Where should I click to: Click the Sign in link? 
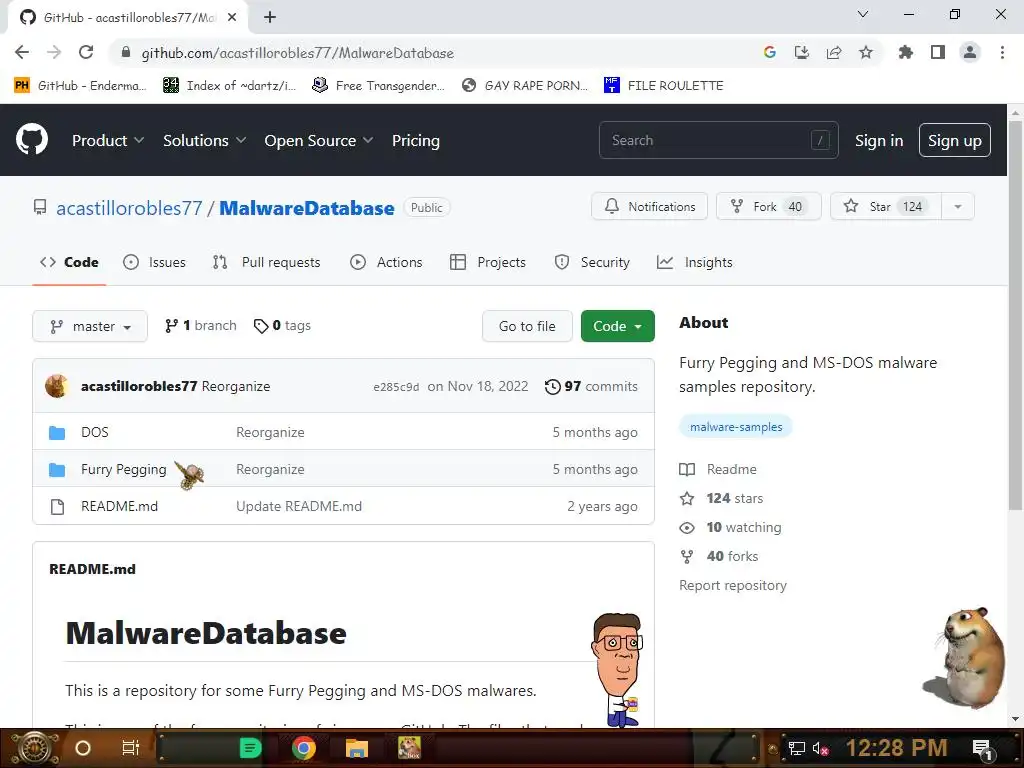[x=879, y=140]
